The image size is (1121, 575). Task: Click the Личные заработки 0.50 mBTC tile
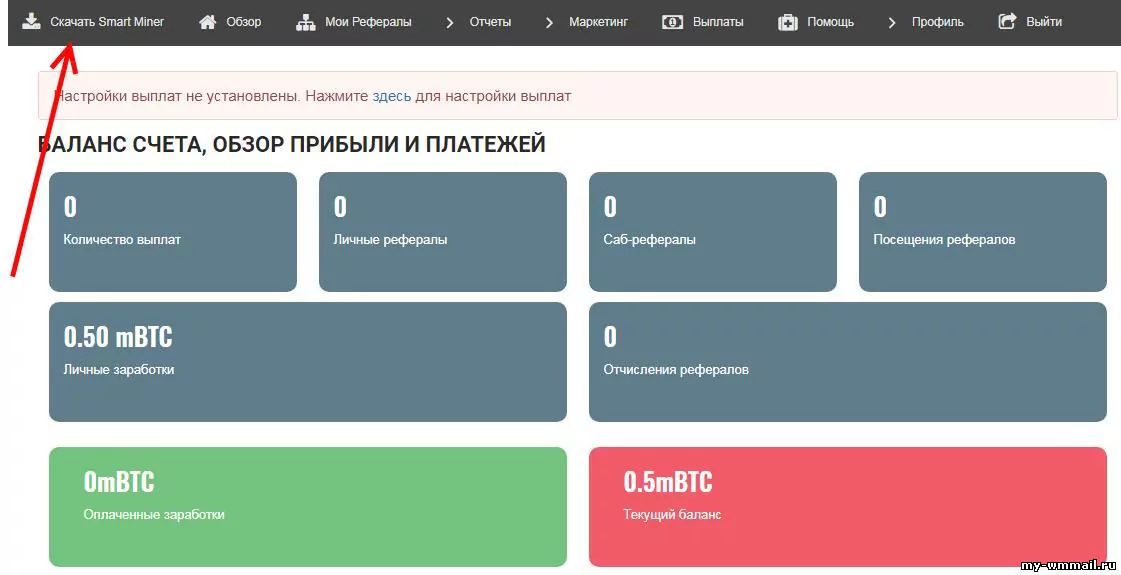(x=307, y=361)
